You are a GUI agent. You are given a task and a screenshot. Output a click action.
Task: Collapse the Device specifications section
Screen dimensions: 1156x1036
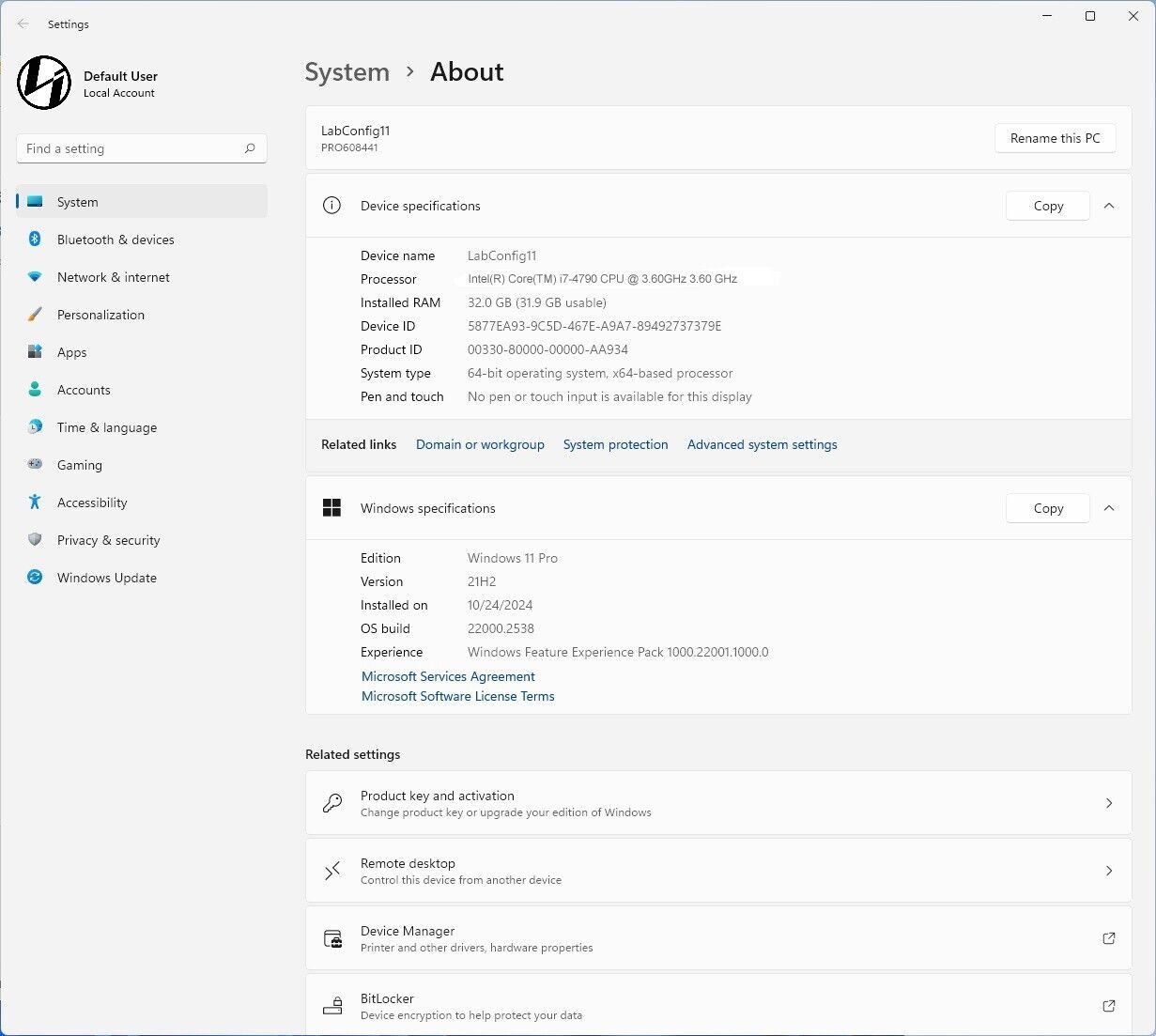pos(1109,206)
